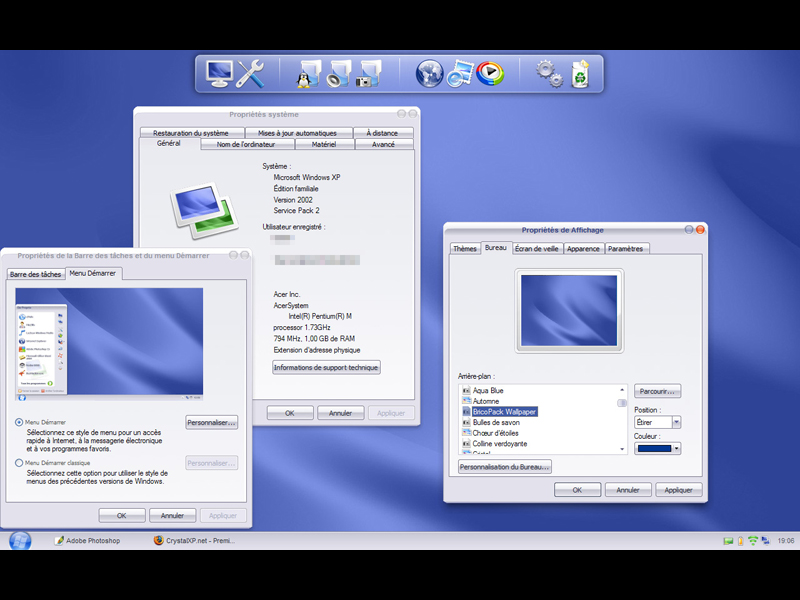
Task: Switch to CrystalXP.net Firefox taskbar item
Action: (194, 541)
